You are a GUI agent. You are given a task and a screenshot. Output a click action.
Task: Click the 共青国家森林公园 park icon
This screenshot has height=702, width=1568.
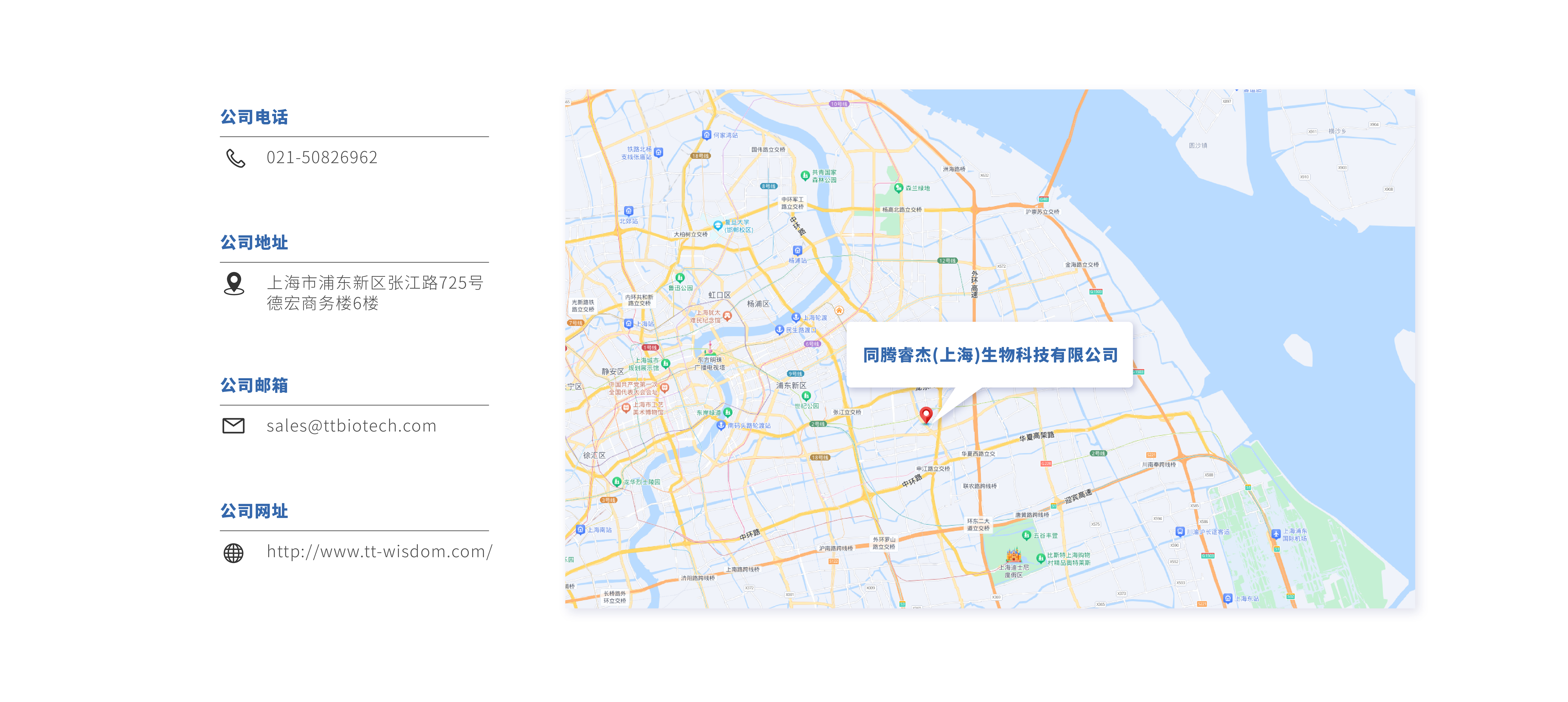tap(805, 176)
